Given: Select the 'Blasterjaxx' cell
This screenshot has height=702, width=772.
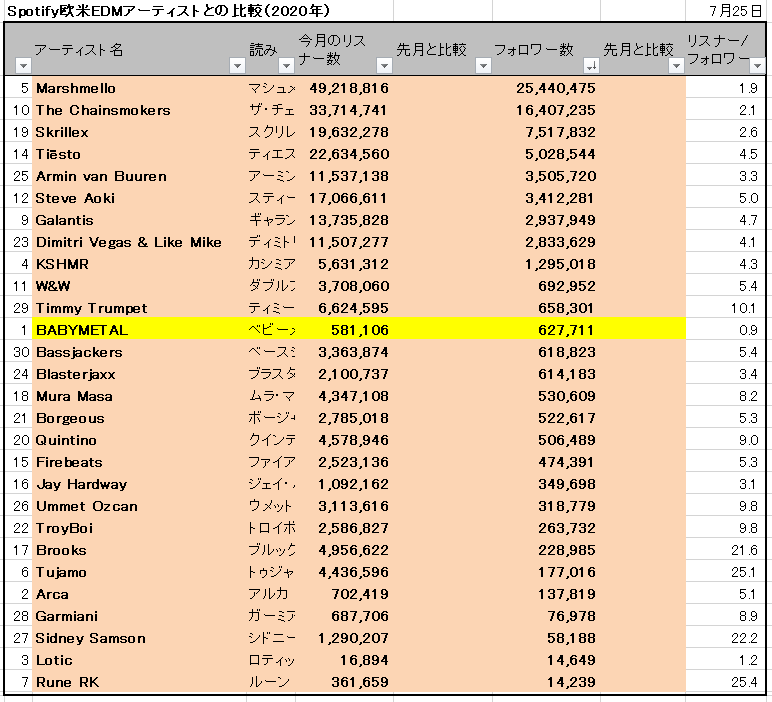Looking at the screenshot, I should [139, 374].
